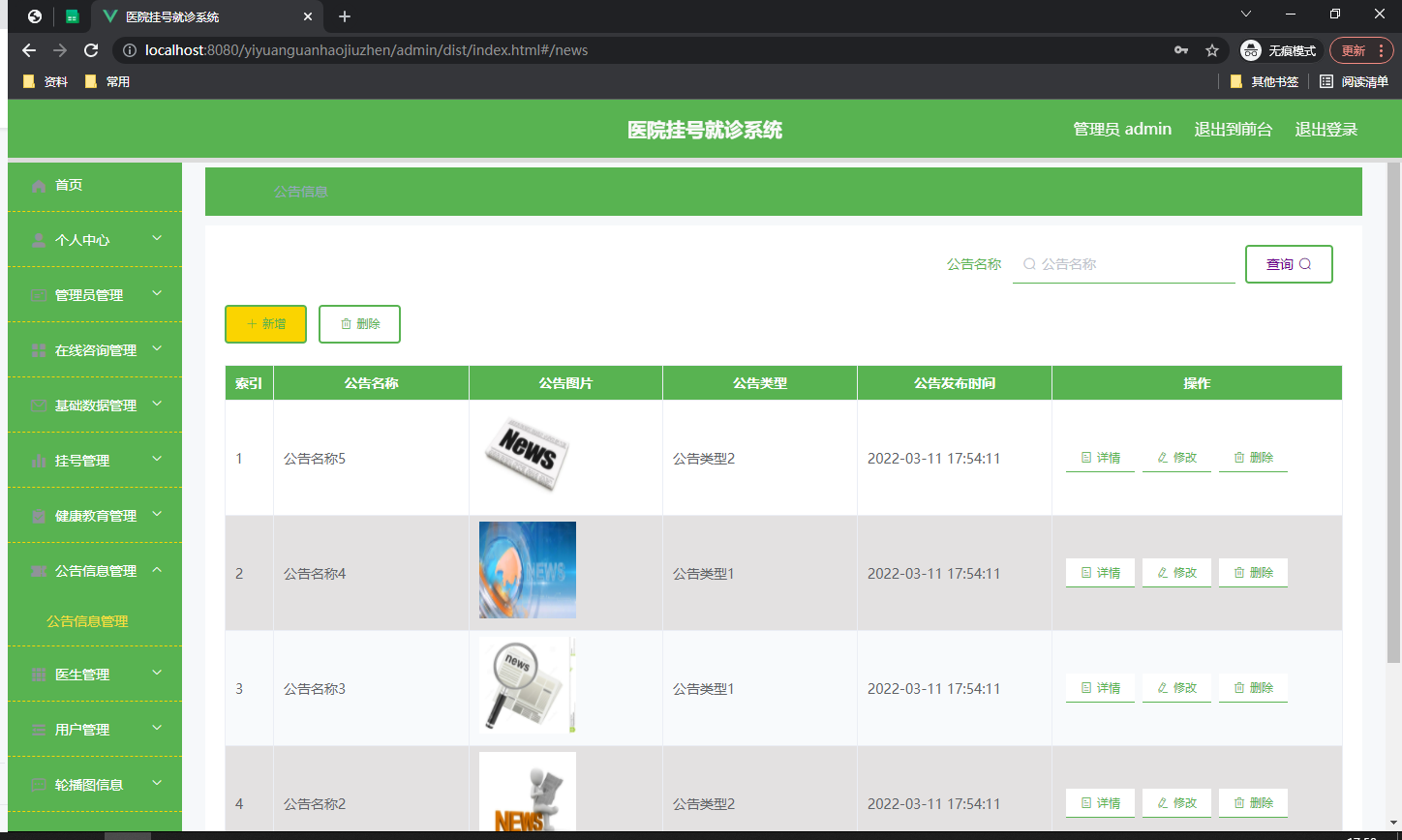Open the 常用 bookmark folder
1402x840 pixels.
click(108, 82)
